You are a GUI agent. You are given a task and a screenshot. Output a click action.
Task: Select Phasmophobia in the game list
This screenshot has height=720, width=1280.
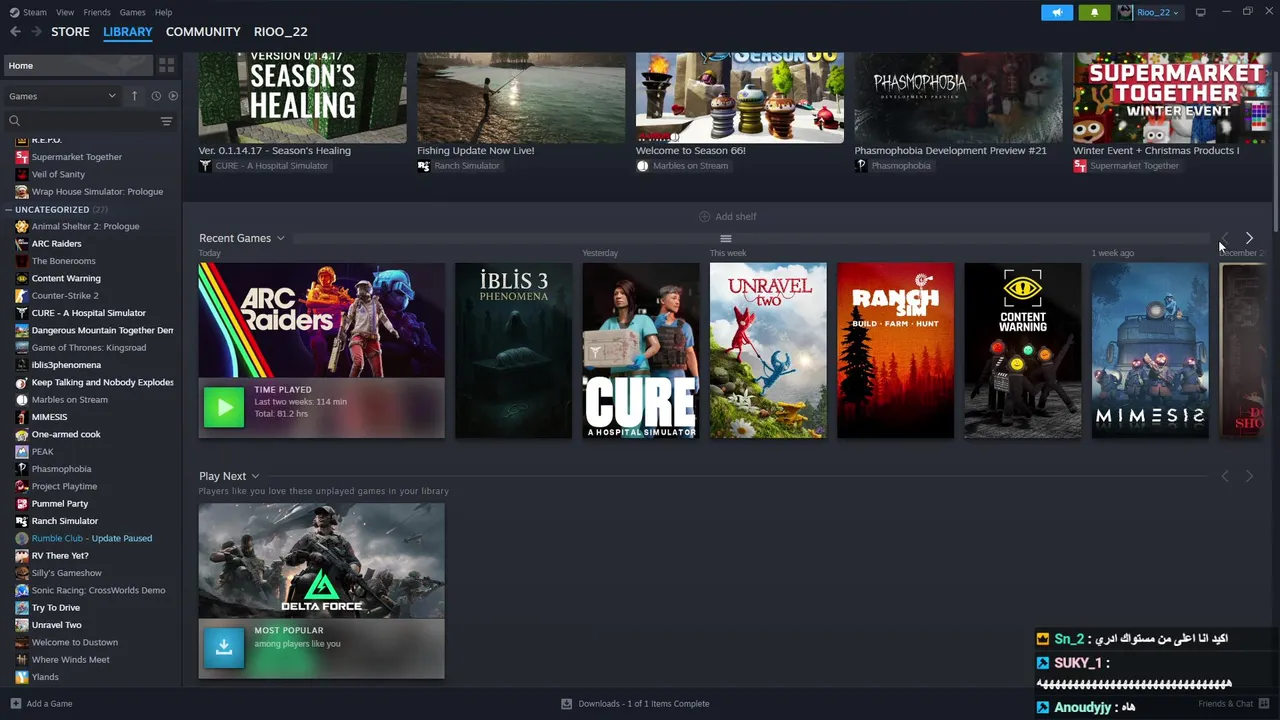61,469
